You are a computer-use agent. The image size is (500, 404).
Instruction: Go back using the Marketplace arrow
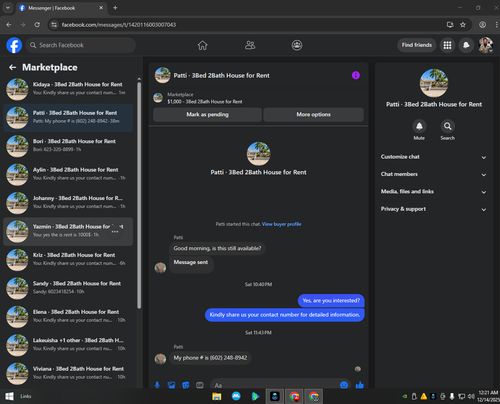pyautogui.click(x=13, y=67)
